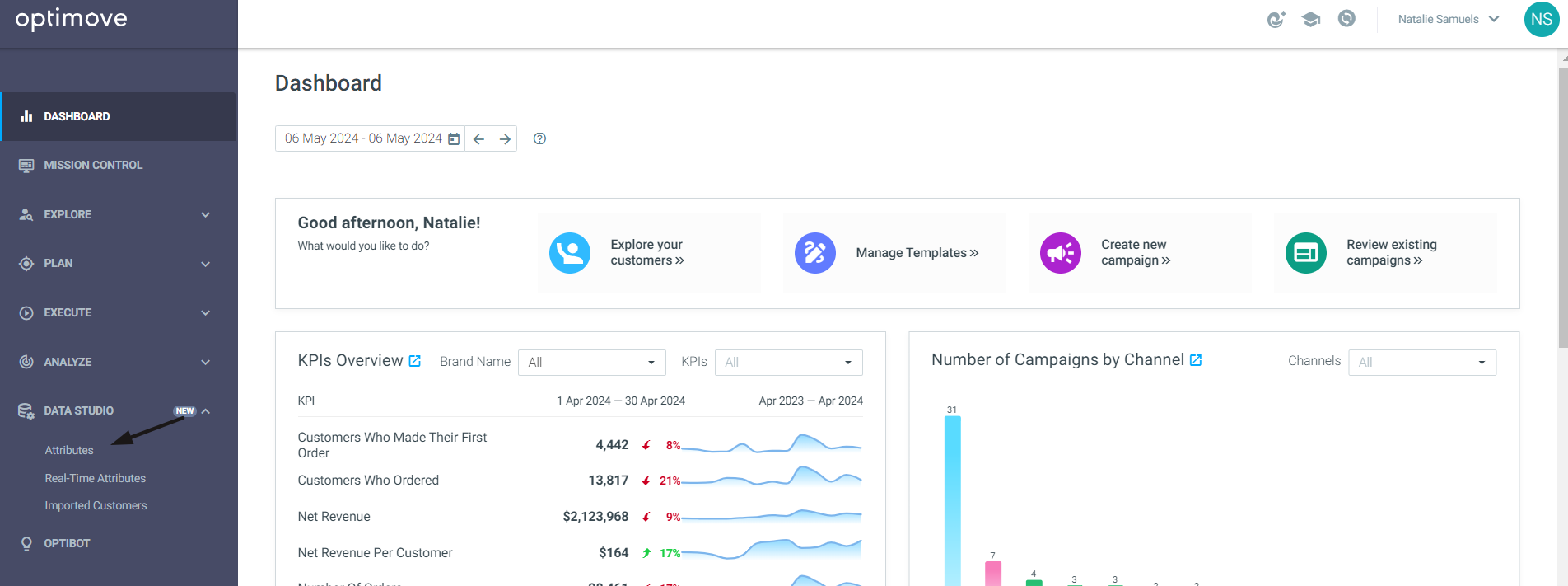
Task: Go to previous date with left arrow
Action: coord(478,138)
